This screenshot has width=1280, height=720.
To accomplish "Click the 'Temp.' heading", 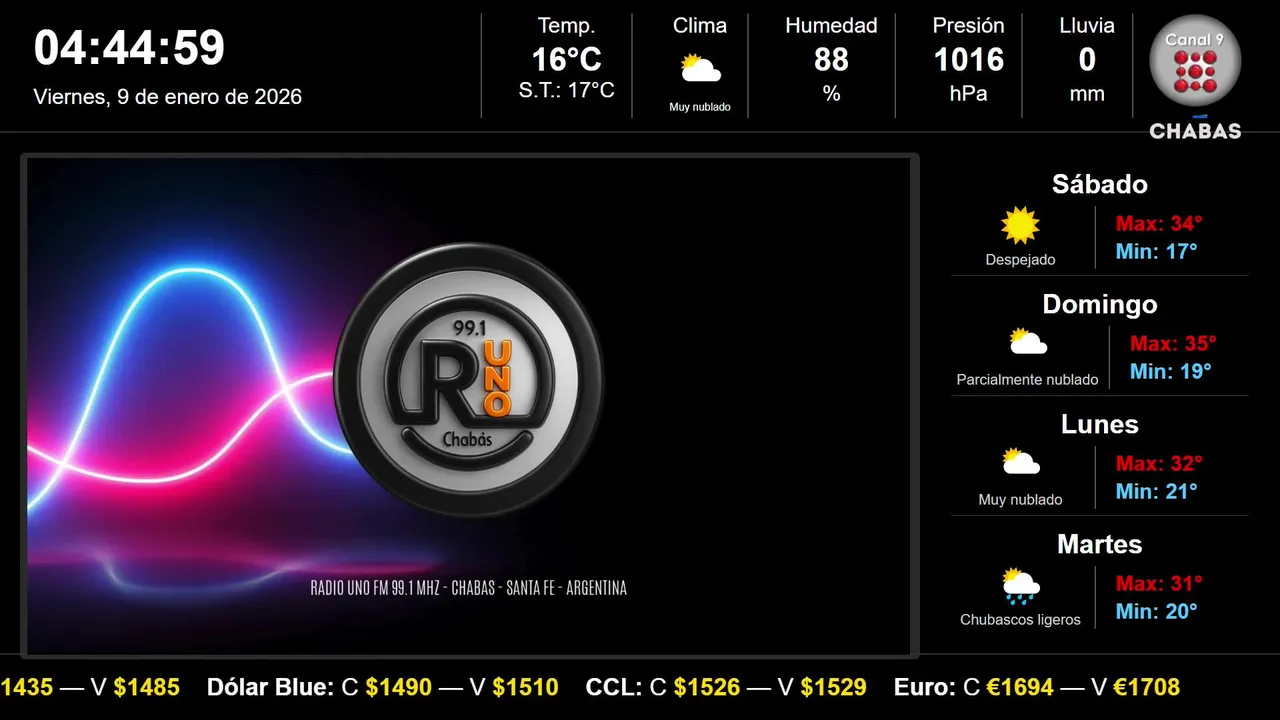I will (x=566, y=26).
